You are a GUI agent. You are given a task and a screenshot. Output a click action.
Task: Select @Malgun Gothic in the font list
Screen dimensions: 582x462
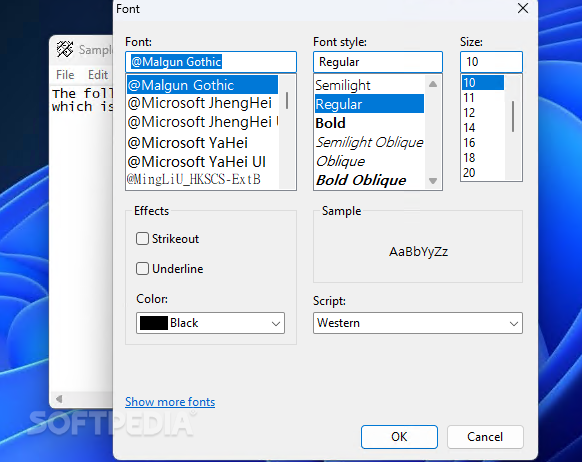pos(202,85)
